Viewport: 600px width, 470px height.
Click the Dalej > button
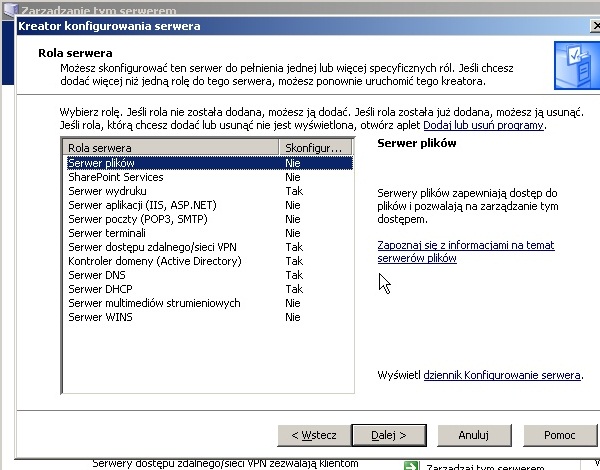click(x=389, y=435)
